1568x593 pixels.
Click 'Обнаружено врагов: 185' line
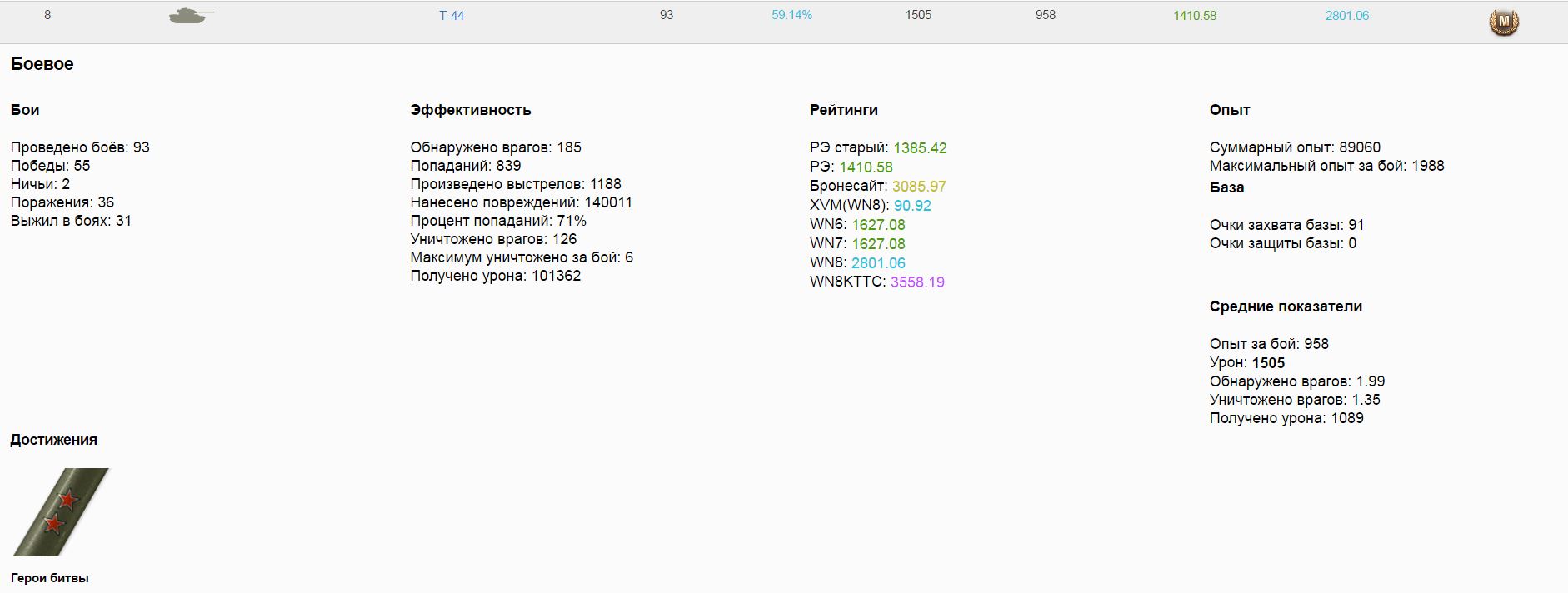coord(496,147)
